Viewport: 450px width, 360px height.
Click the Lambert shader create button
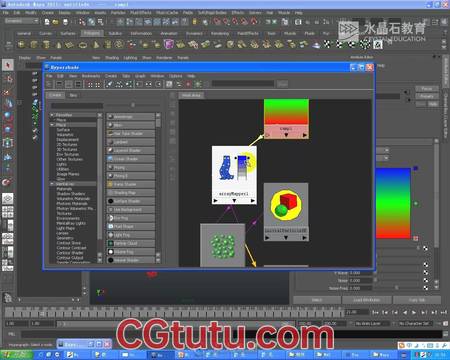click(131, 142)
